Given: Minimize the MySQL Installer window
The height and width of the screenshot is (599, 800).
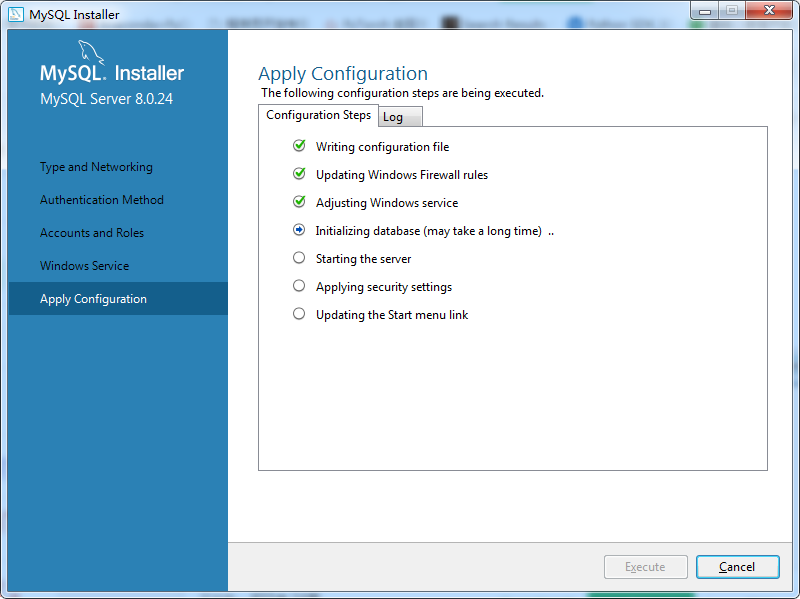Looking at the screenshot, I should tap(705, 11).
